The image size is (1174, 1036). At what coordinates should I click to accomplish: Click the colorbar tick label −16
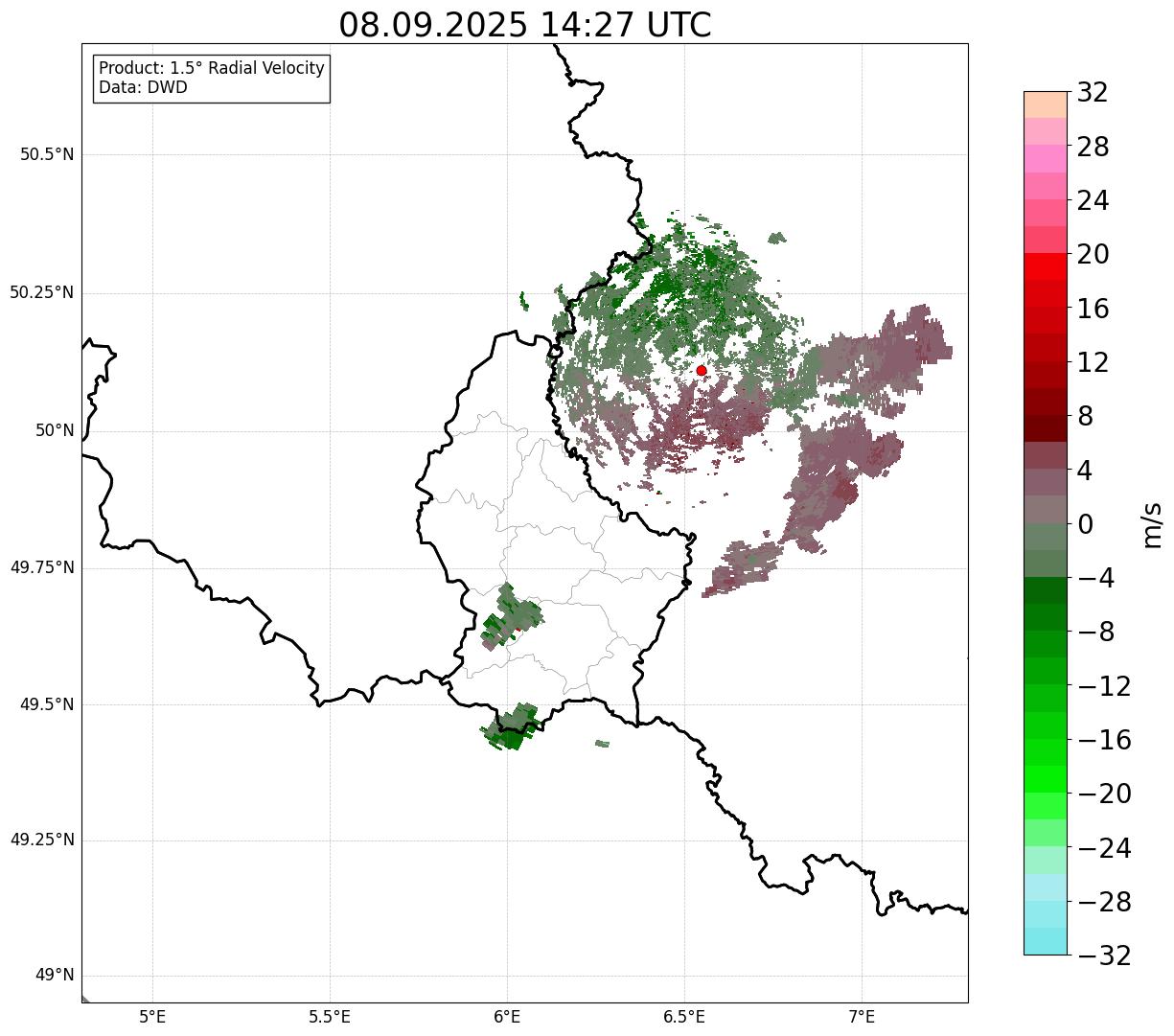click(x=1104, y=740)
